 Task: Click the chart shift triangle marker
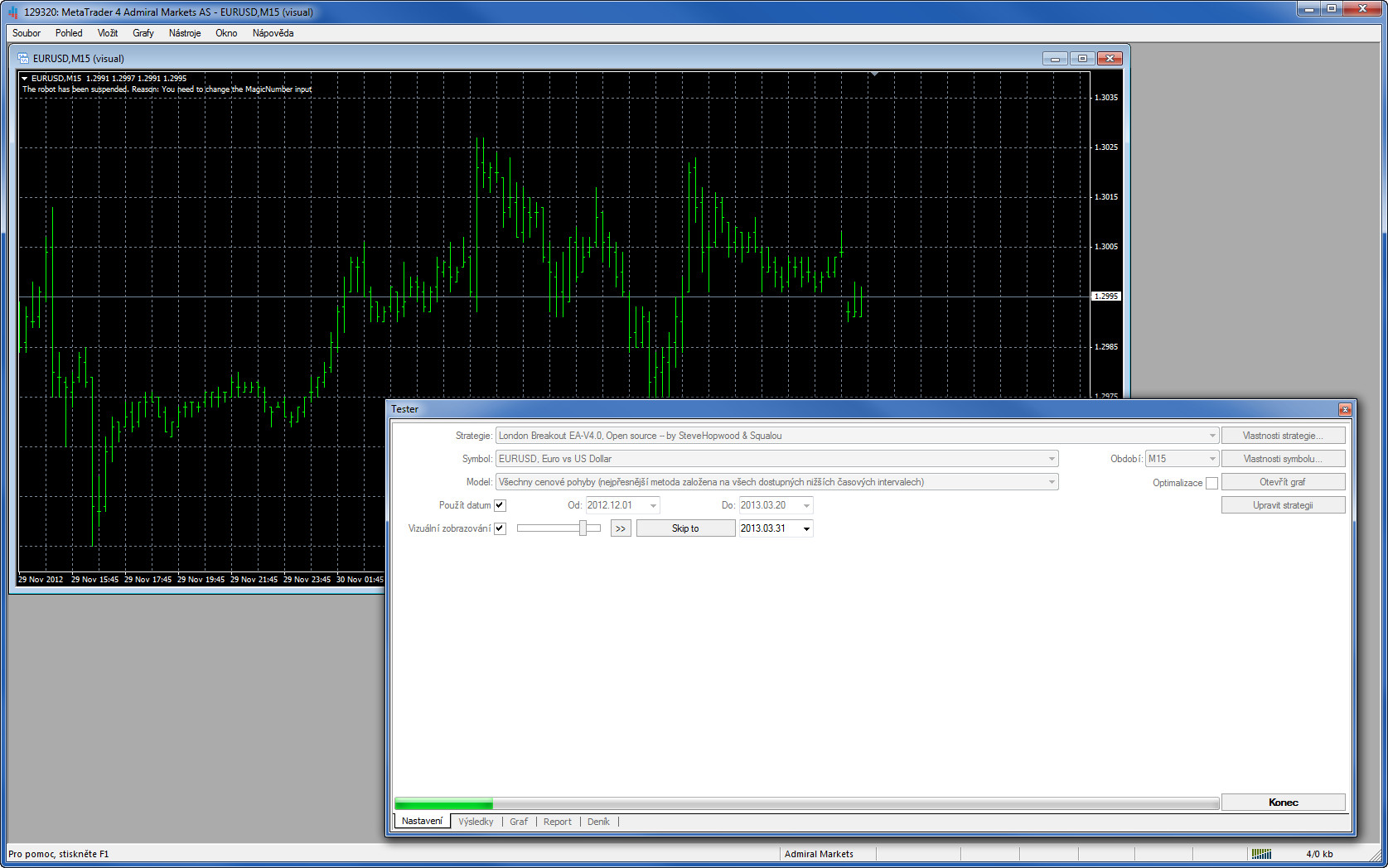coord(874,75)
